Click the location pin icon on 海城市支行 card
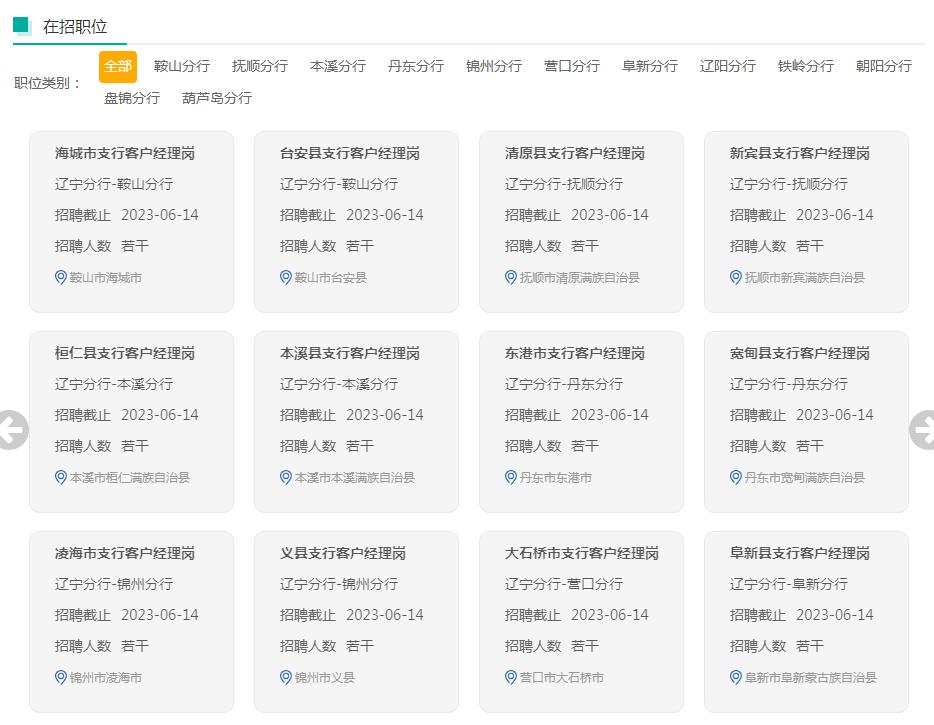934x725 pixels. (x=59, y=278)
